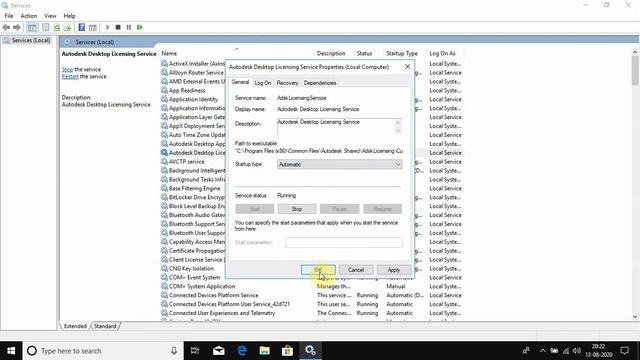
Task: Click the Back arrow toolbar icon
Action: (x=6, y=27)
